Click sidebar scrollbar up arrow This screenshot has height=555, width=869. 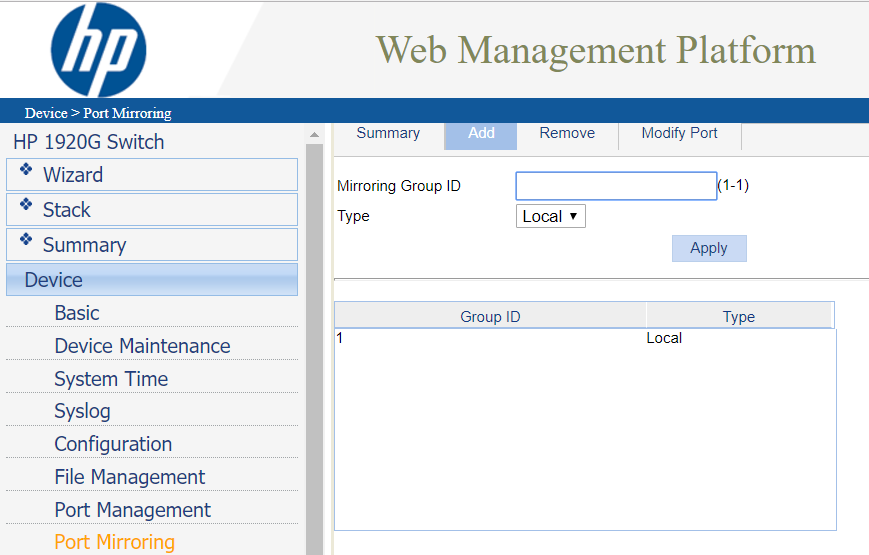314,134
